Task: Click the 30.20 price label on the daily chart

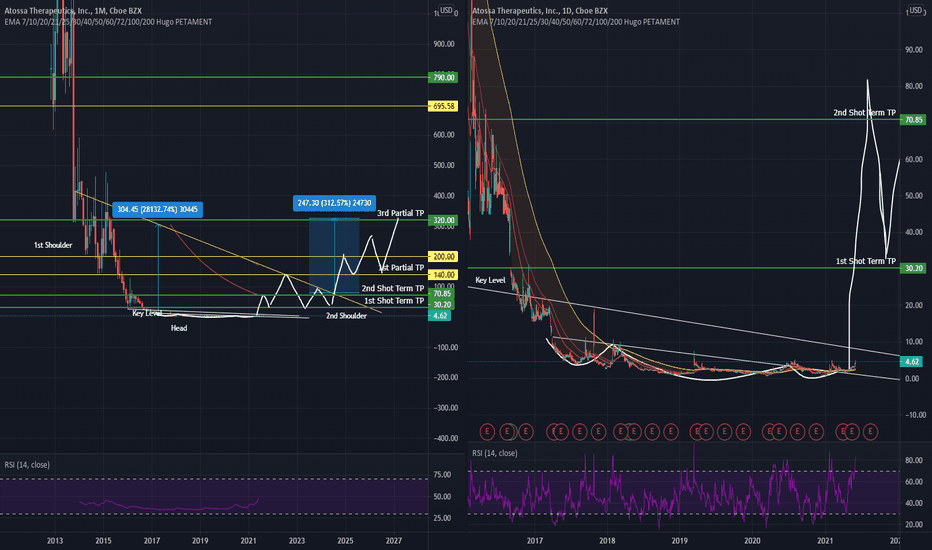Action: pos(913,268)
